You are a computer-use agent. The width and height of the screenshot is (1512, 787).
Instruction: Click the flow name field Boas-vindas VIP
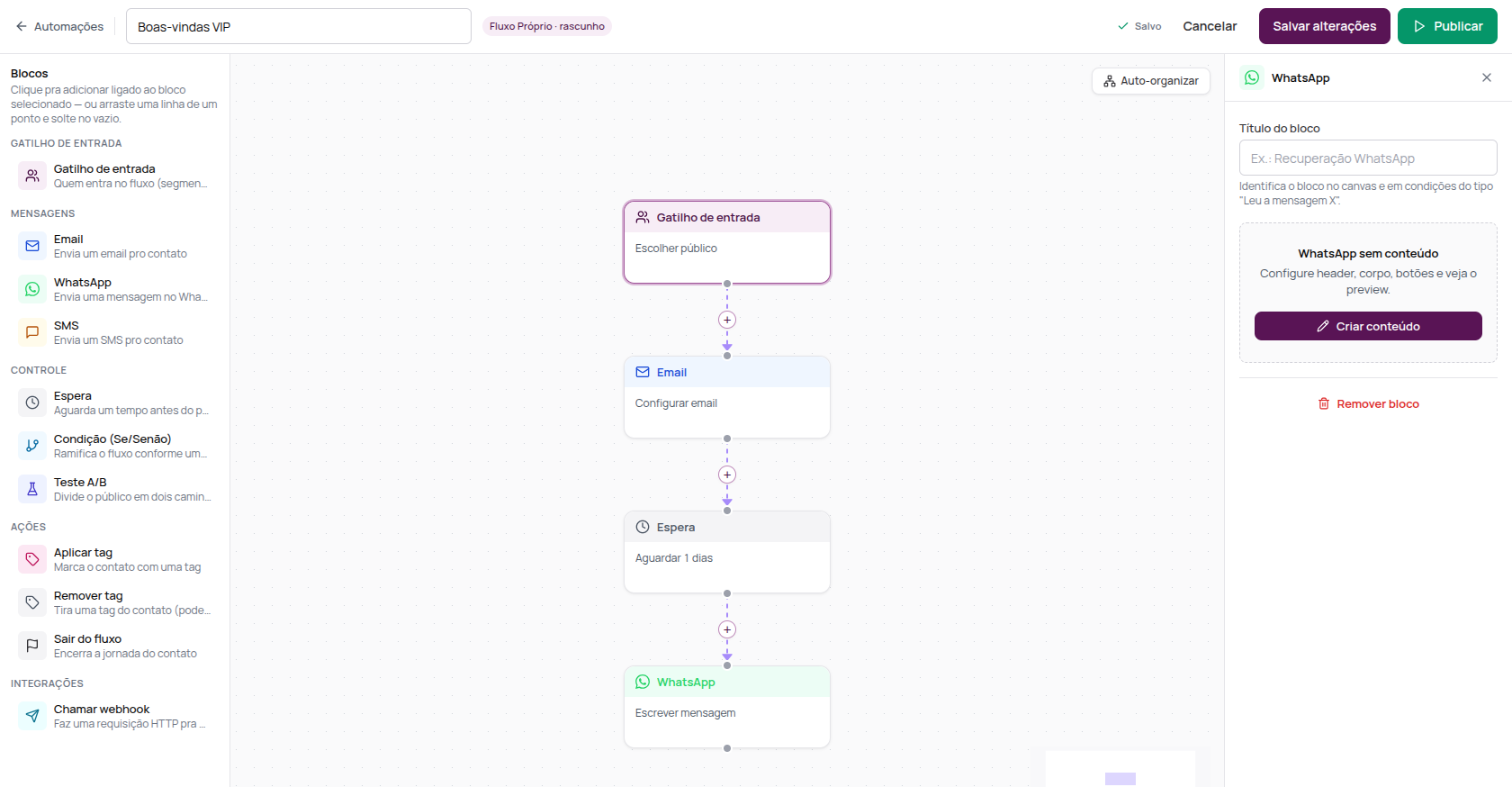pos(298,26)
